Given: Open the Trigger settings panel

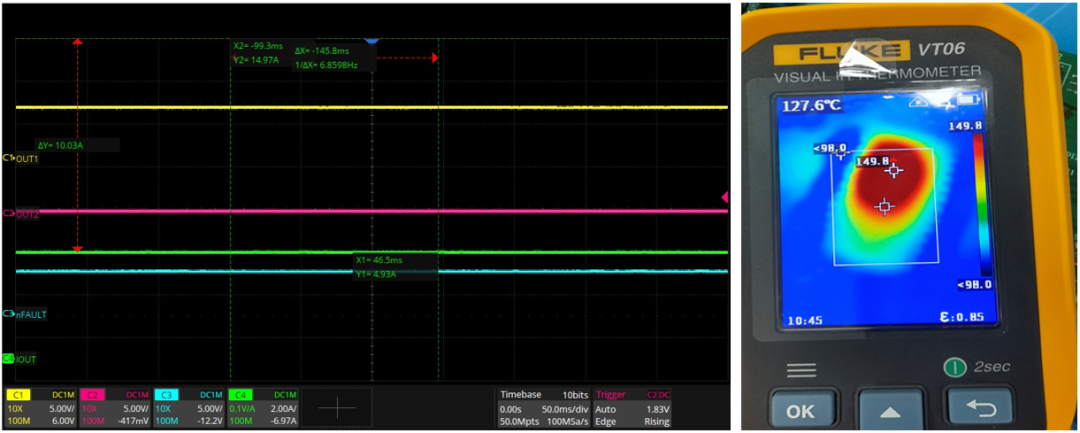Looking at the screenshot, I should [x=632, y=408].
